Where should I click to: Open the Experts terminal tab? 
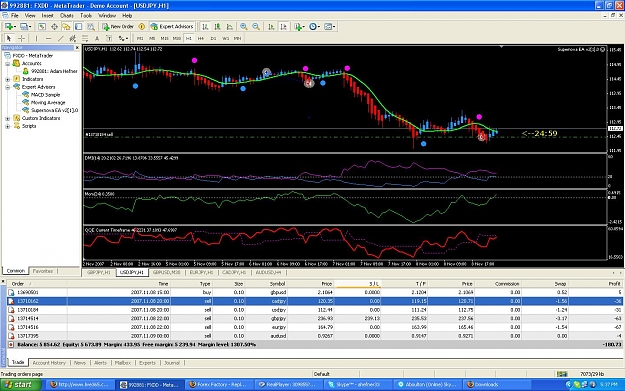click(147, 363)
